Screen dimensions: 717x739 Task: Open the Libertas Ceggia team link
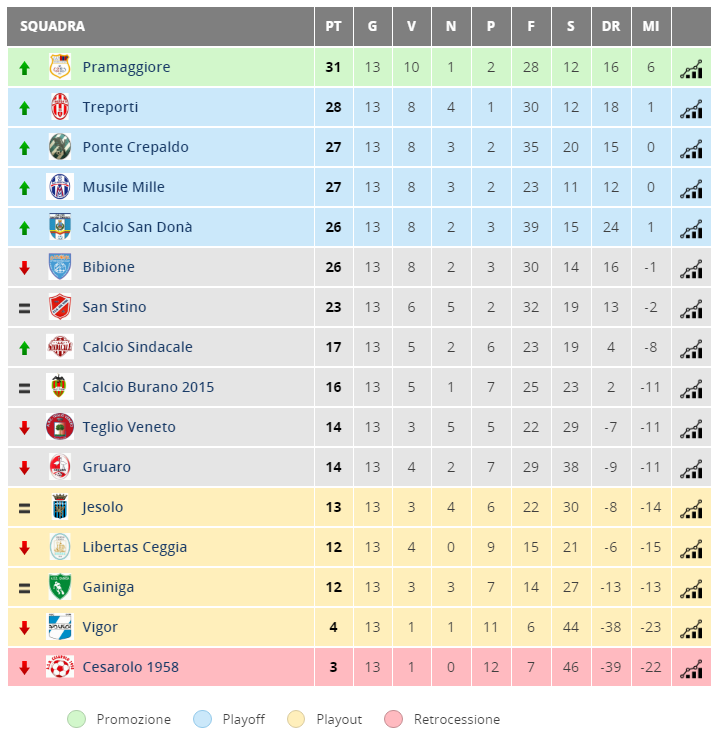[x=134, y=547]
